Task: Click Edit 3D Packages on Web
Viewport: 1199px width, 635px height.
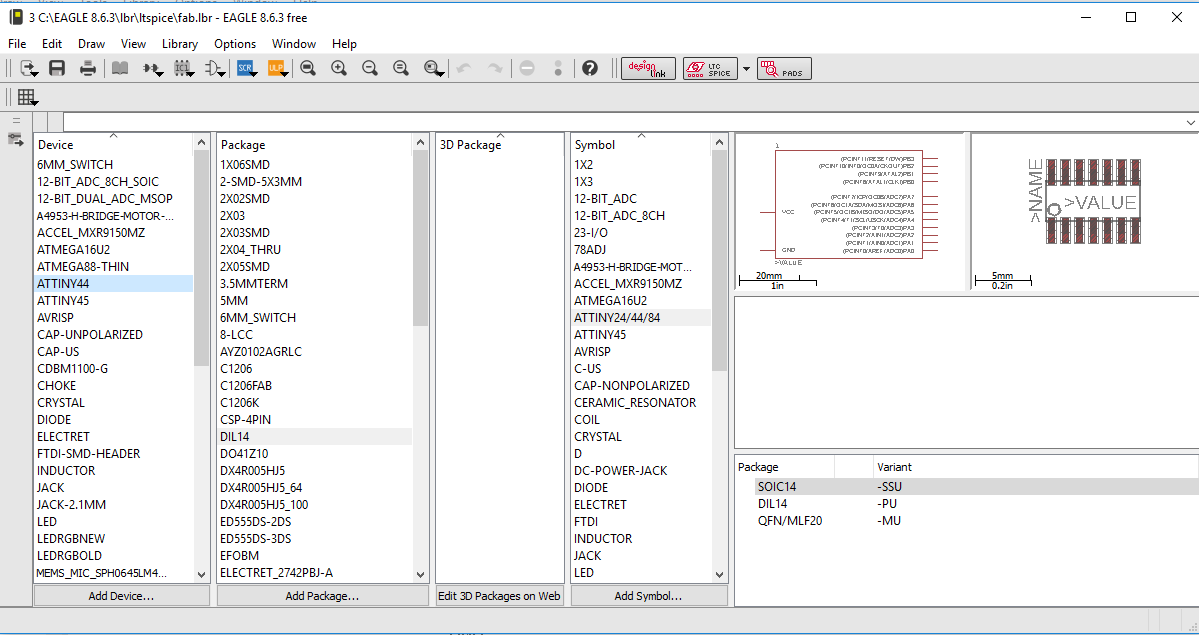Action: 500,596
